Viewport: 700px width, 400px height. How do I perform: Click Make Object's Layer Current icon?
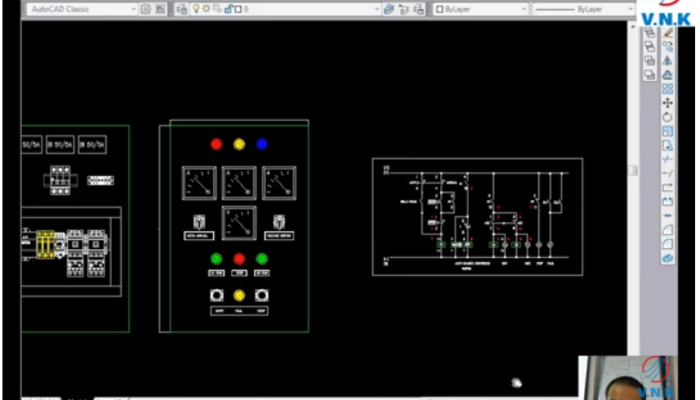[389, 9]
